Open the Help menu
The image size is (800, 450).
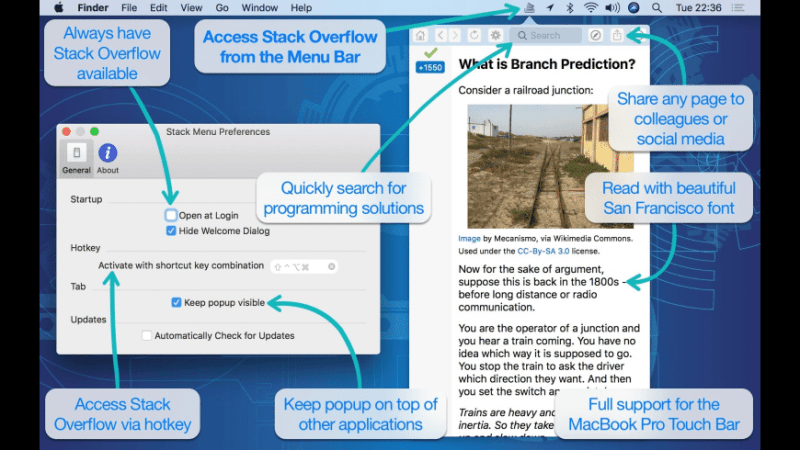[x=301, y=8]
